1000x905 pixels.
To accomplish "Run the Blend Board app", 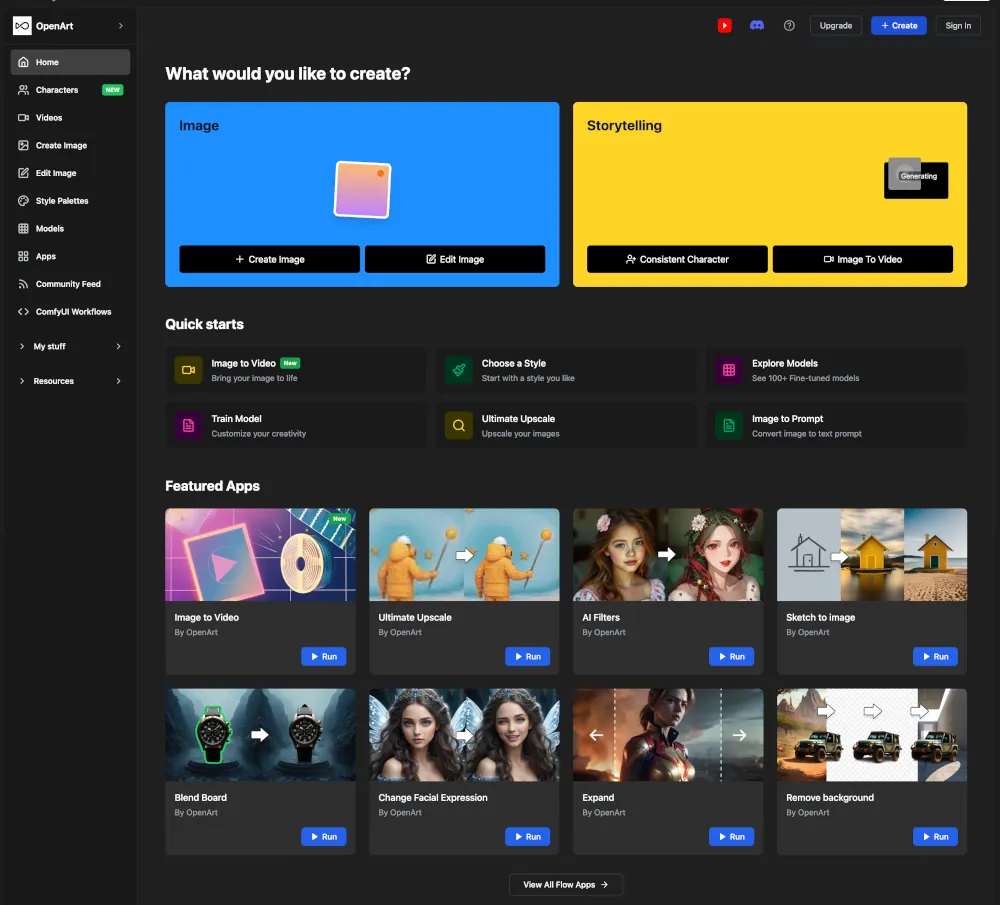I will [323, 837].
